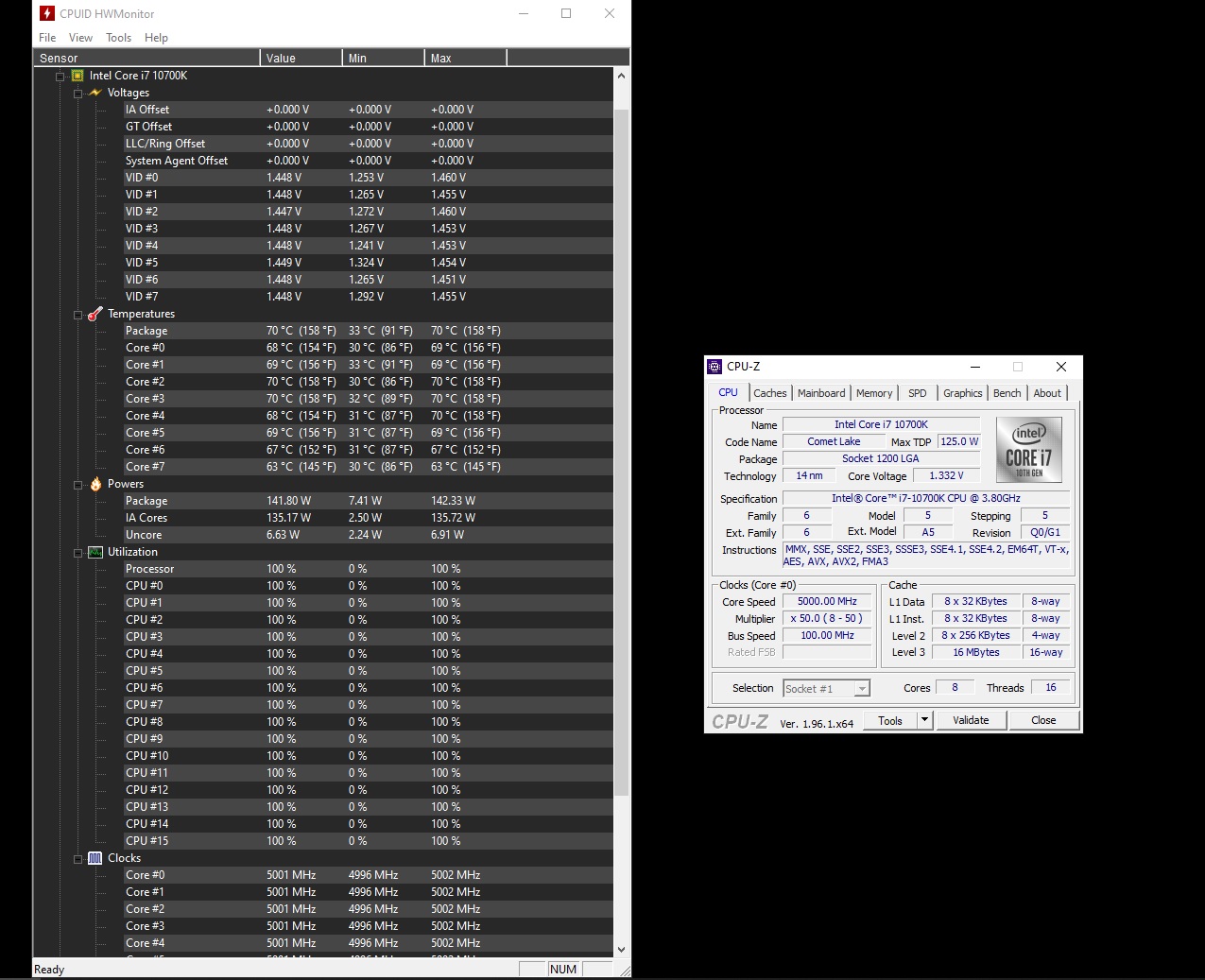The width and height of the screenshot is (1205, 980).
Task: Click the Close button in CPU-Z
Action: click(1043, 720)
